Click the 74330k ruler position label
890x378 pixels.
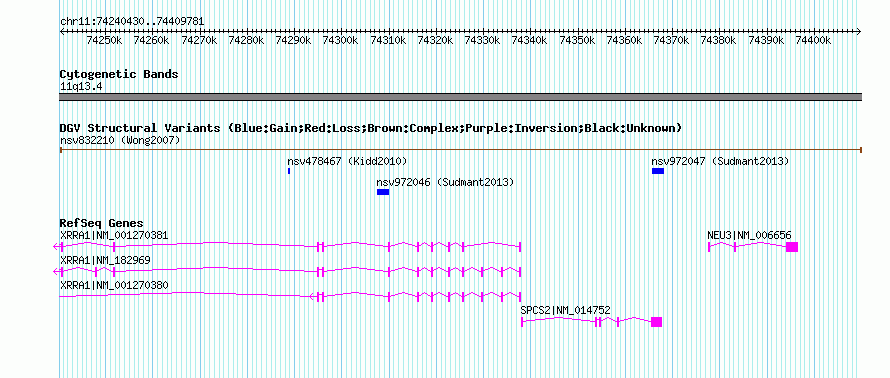pyautogui.click(x=482, y=40)
